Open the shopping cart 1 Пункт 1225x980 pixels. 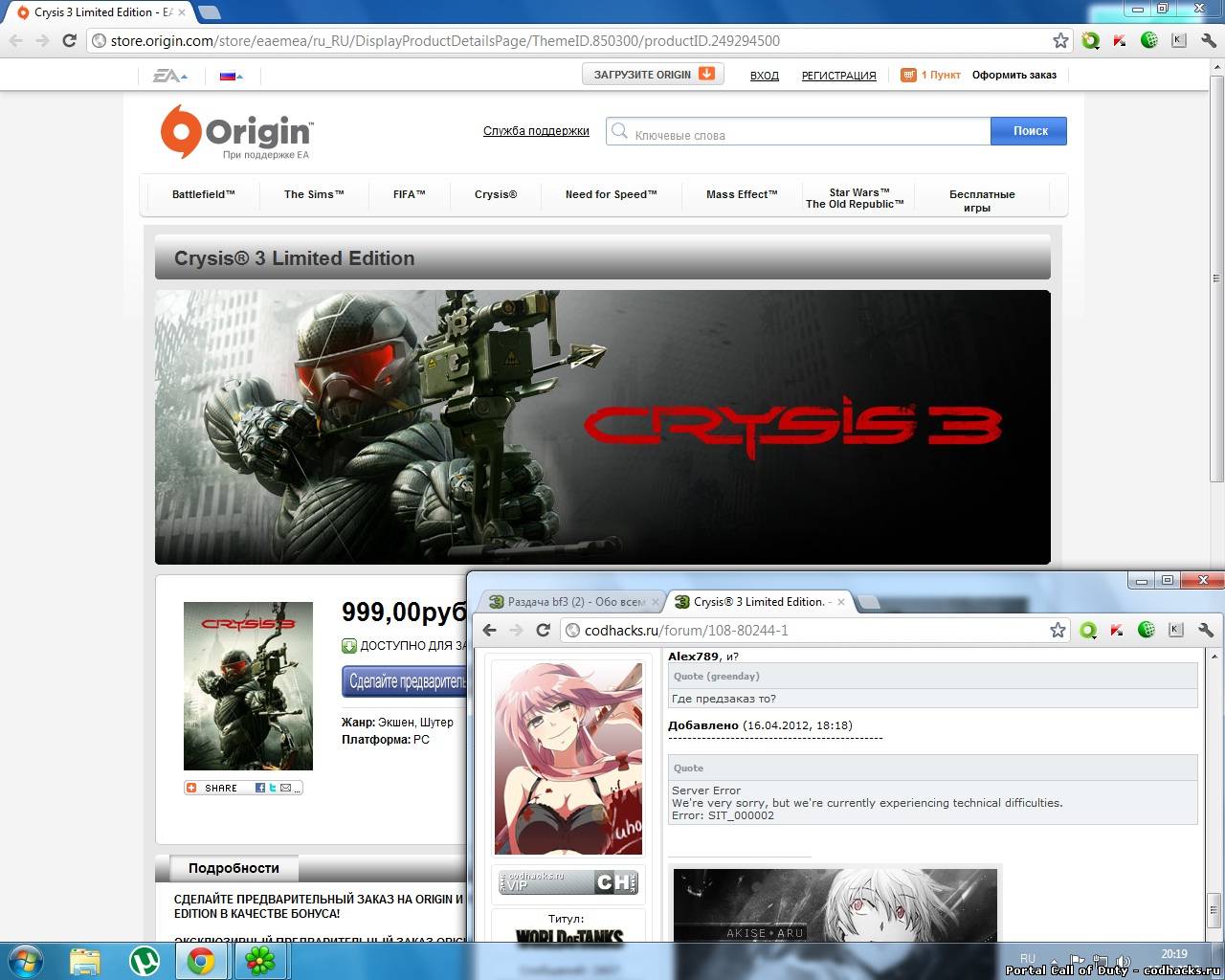coord(930,75)
